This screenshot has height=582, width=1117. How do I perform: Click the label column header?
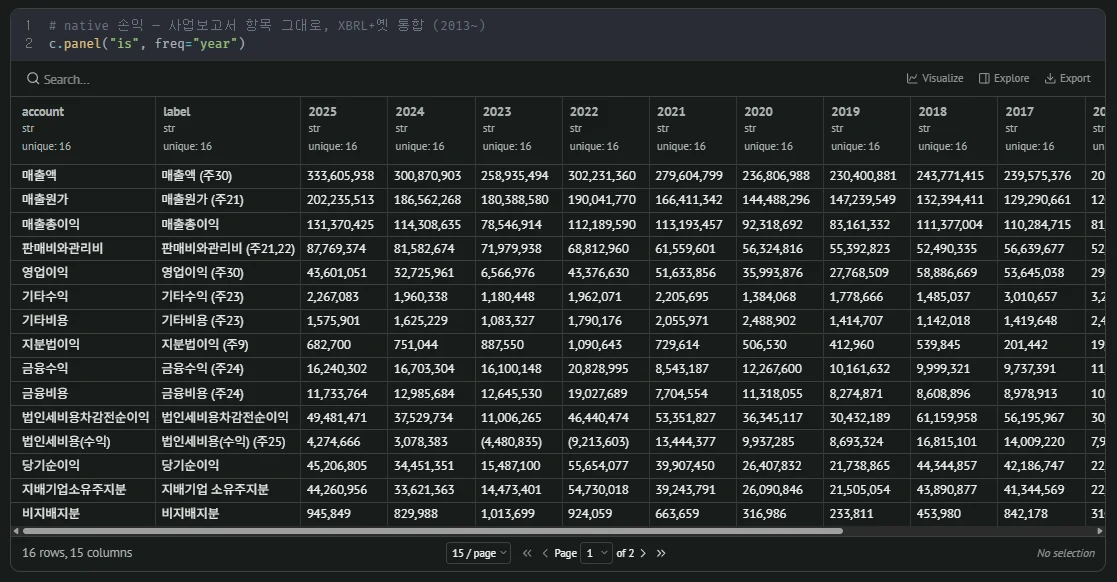[x=177, y=112]
